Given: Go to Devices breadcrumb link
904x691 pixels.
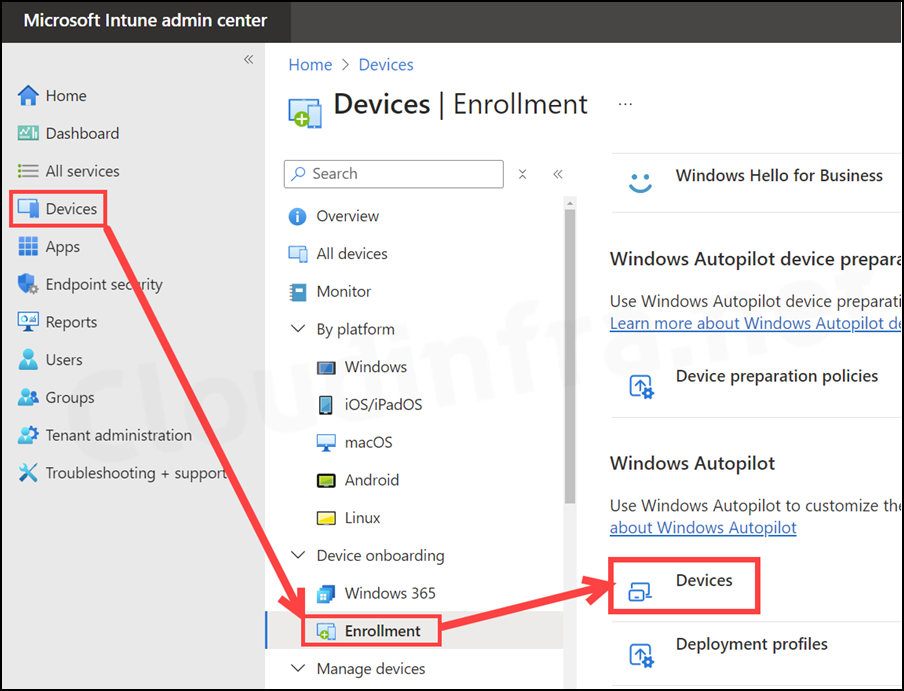Looking at the screenshot, I should [386, 65].
